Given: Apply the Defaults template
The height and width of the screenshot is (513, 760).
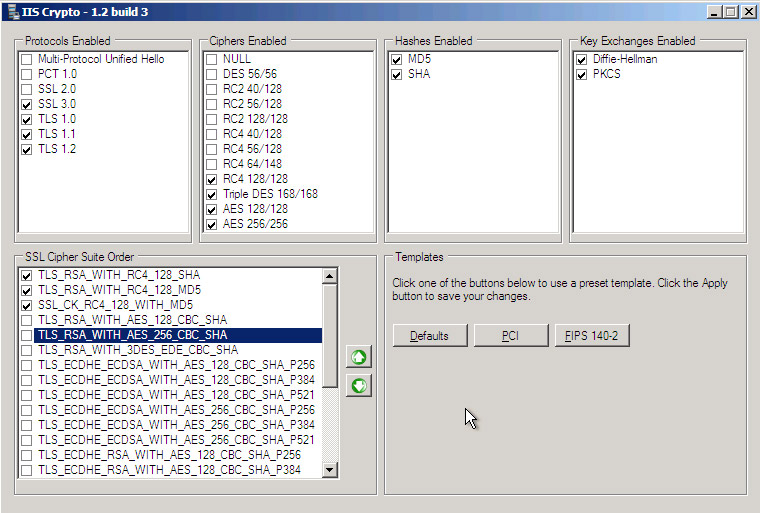Looking at the screenshot, I should point(429,336).
